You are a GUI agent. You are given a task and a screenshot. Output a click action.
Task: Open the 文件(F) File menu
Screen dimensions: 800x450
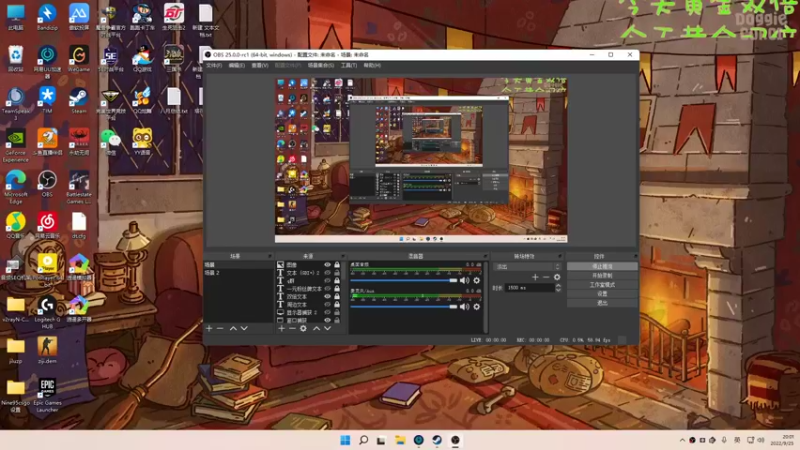pos(214,65)
